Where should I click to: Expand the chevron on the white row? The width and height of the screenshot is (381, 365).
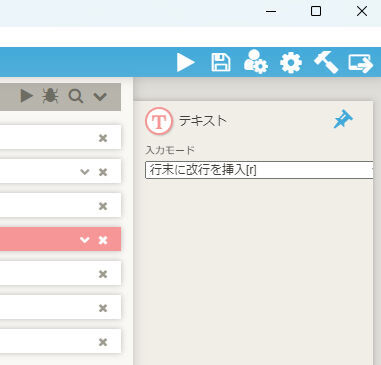(x=85, y=172)
